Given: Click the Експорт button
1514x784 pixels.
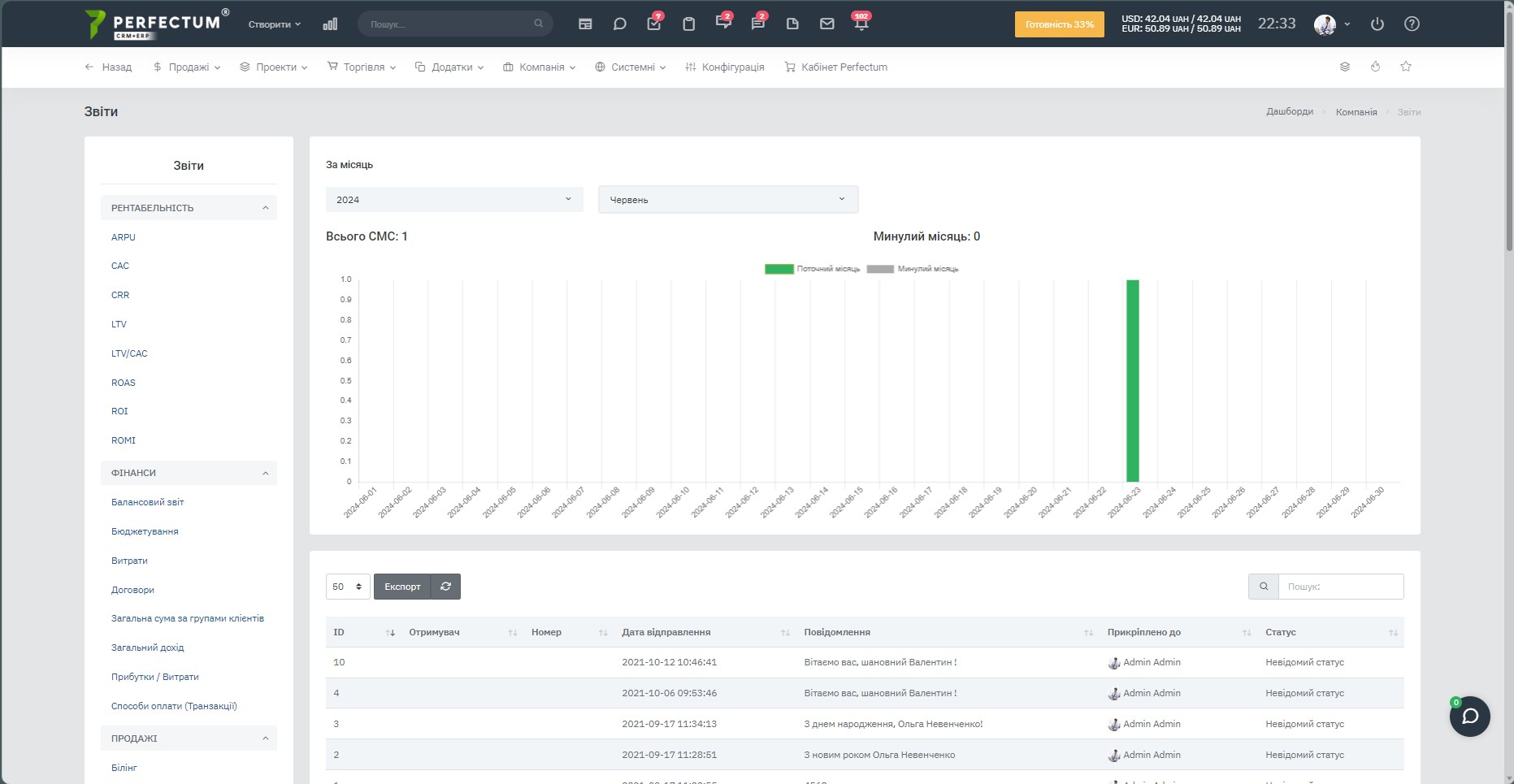Looking at the screenshot, I should (x=402, y=587).
